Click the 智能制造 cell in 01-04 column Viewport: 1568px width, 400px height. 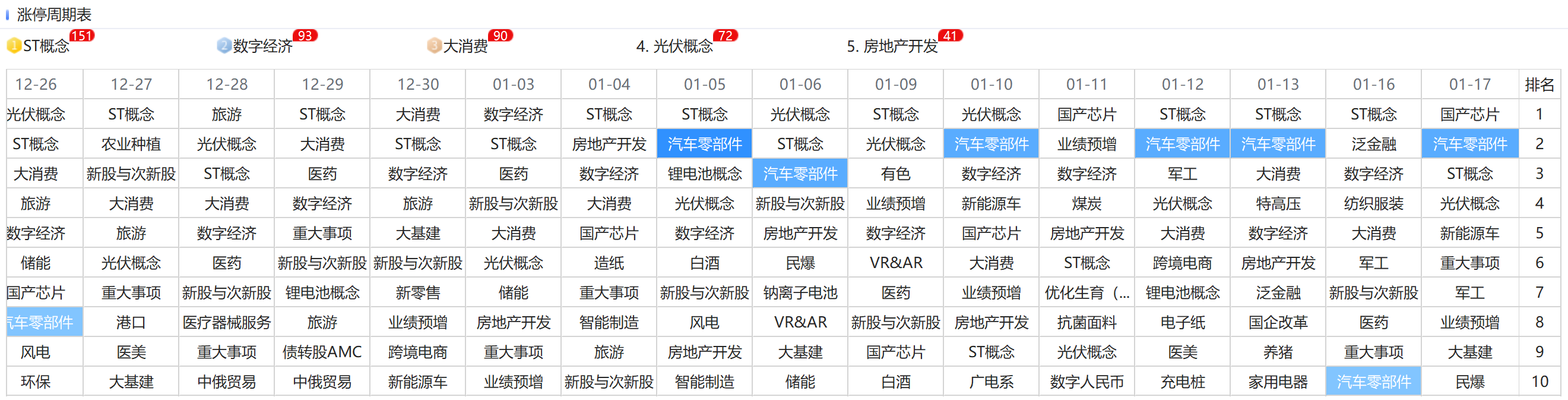click(609, 323)
